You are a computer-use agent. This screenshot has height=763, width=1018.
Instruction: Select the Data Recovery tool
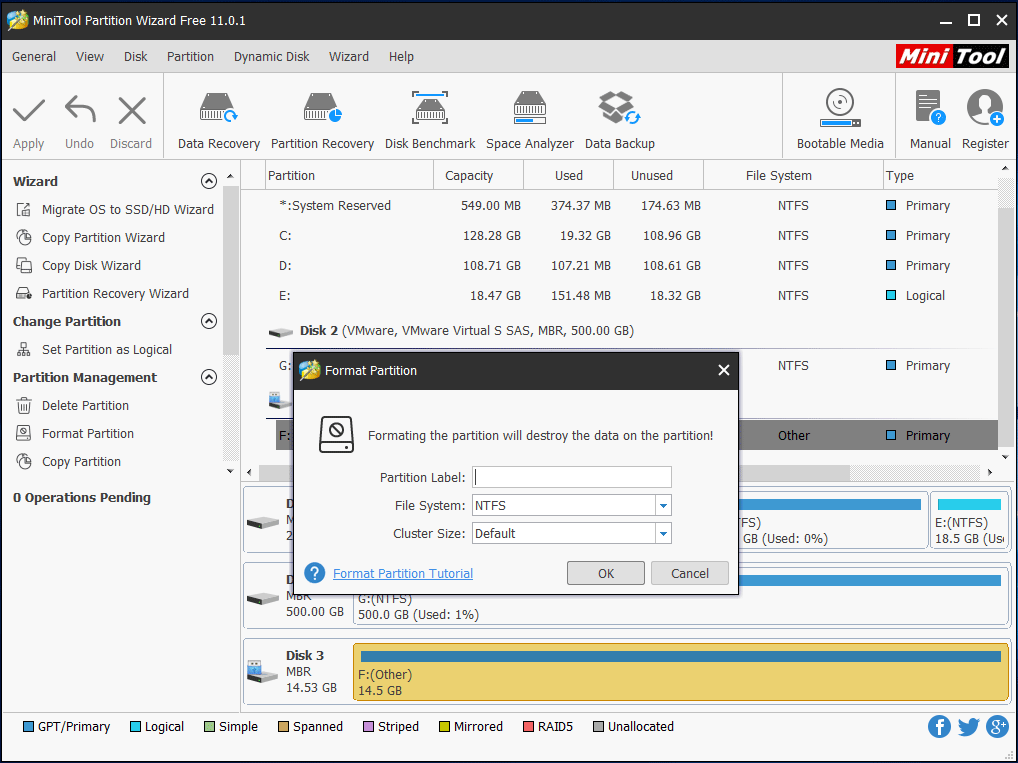coord(217,115)
